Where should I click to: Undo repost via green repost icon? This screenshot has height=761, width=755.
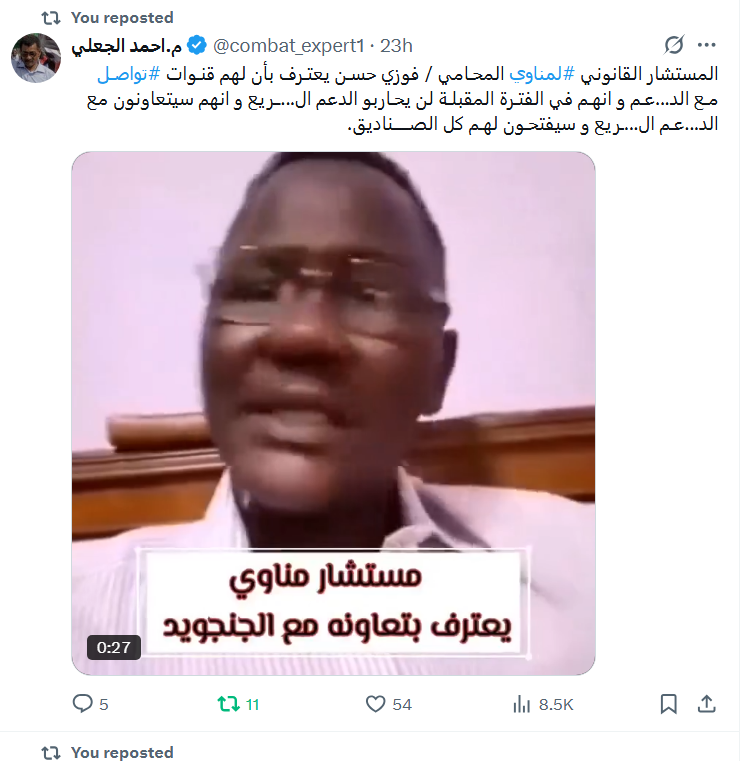[229, 704]
